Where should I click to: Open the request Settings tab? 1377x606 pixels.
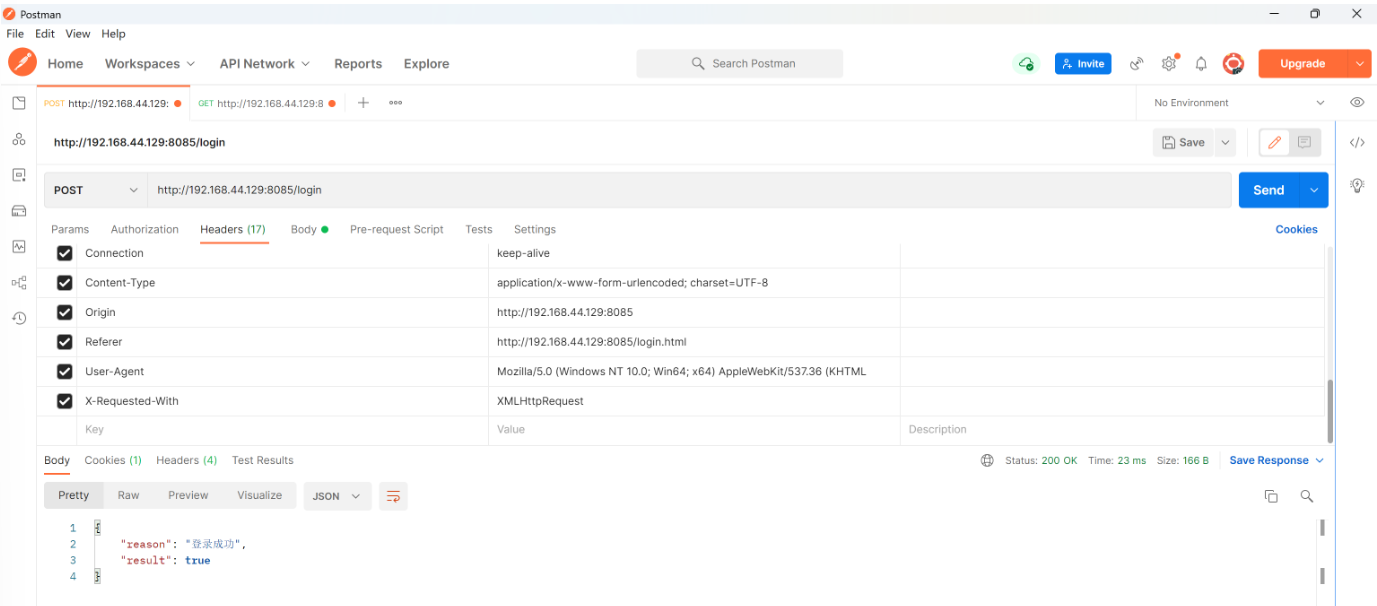click(535, 229)
